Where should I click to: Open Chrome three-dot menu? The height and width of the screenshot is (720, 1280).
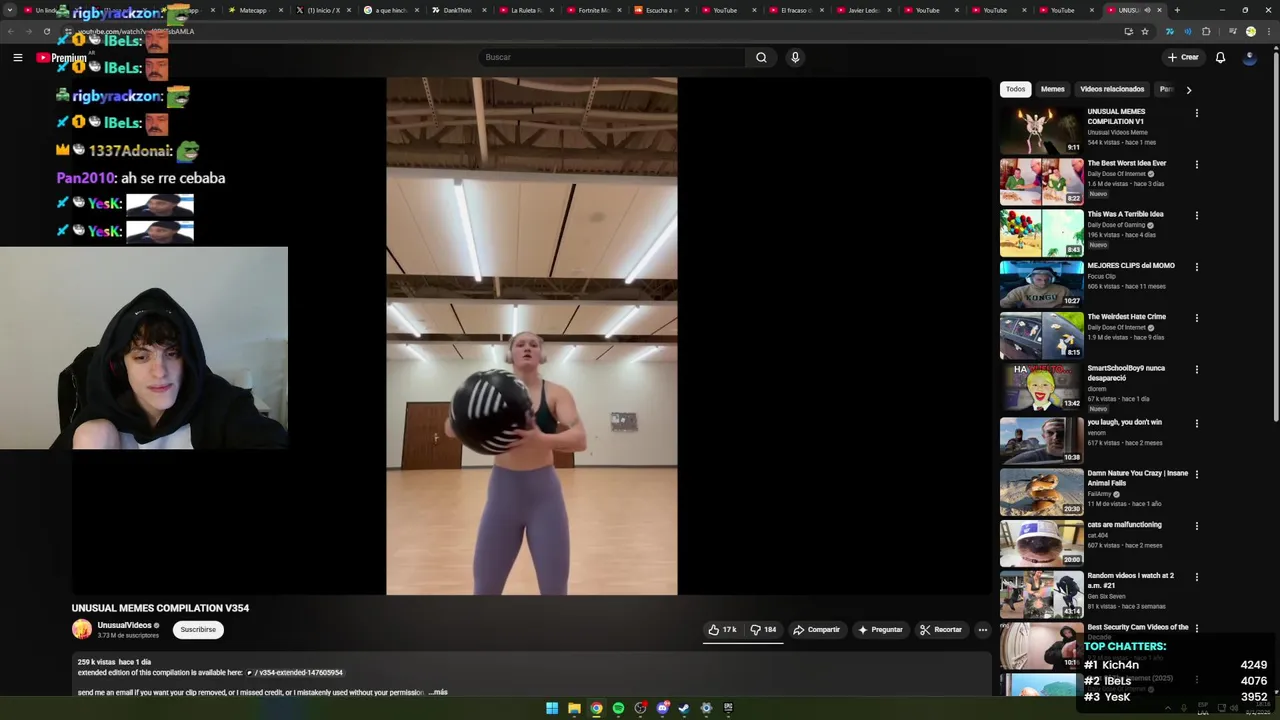tap(1269, 31)
